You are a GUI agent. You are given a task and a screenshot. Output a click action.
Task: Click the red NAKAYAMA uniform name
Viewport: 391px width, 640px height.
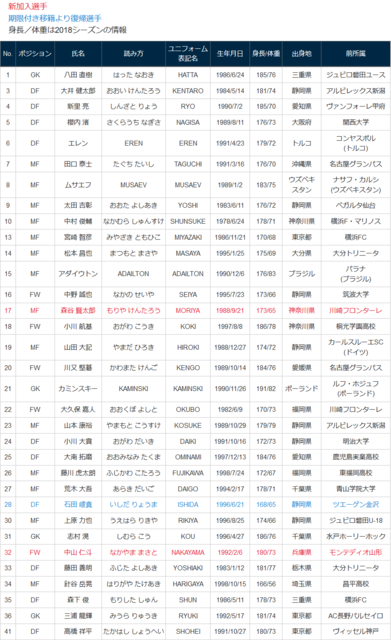(188, 552)
